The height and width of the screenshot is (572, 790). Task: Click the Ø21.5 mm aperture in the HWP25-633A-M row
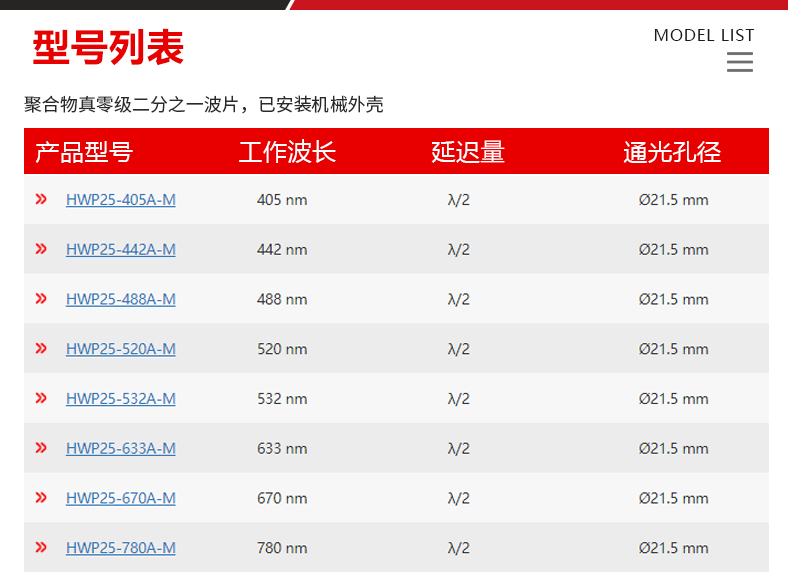[674, 449]
